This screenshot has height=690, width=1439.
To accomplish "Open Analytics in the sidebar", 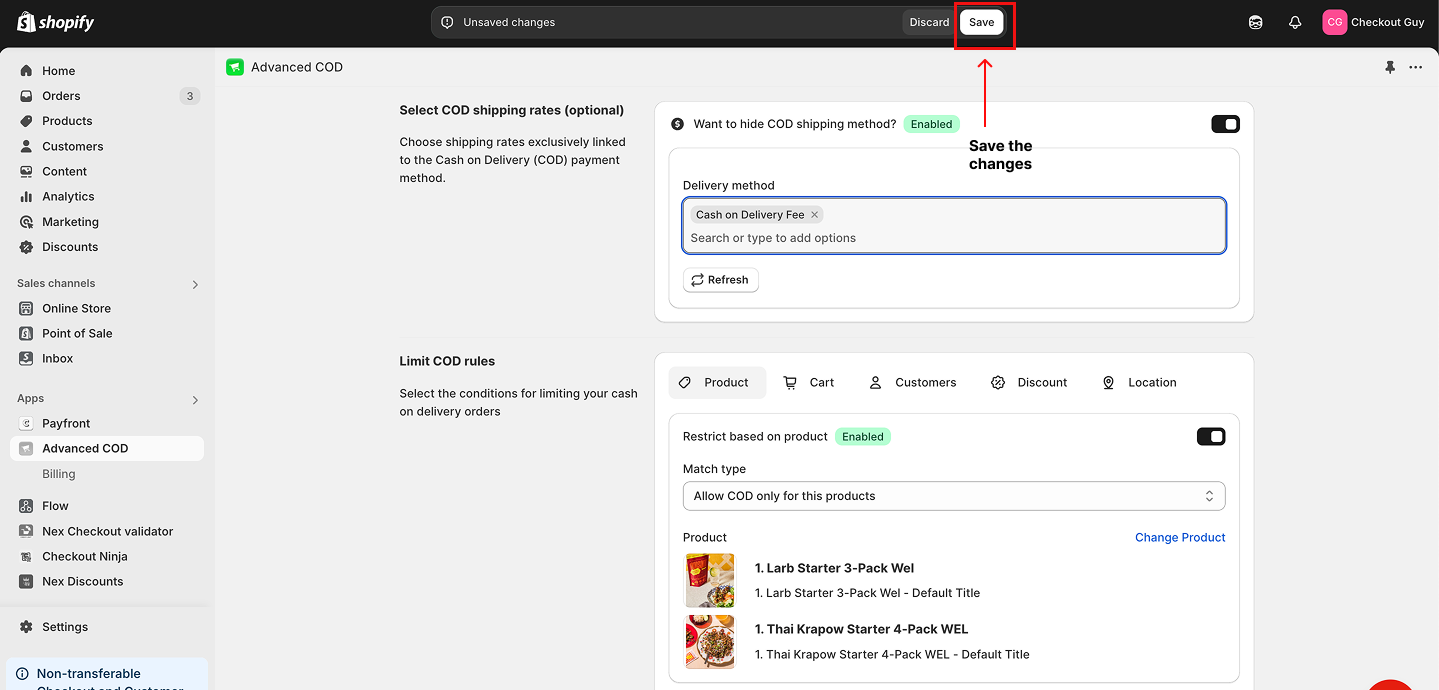I will pyautogui.click(x=68, y=197).
